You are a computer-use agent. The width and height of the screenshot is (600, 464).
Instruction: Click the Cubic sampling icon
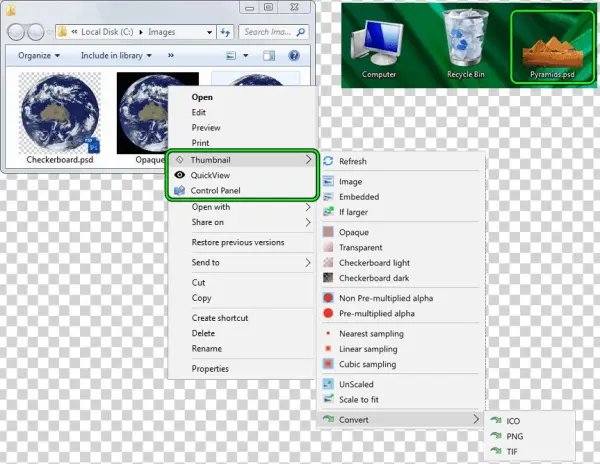pos(328,364)
